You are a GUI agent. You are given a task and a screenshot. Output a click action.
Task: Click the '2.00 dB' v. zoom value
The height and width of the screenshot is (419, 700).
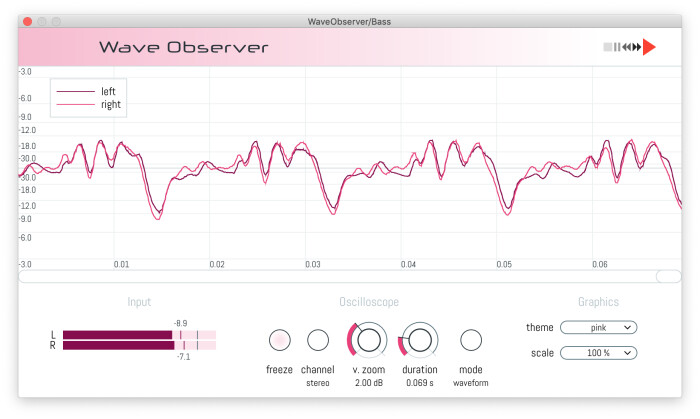(x=369, y=383)
